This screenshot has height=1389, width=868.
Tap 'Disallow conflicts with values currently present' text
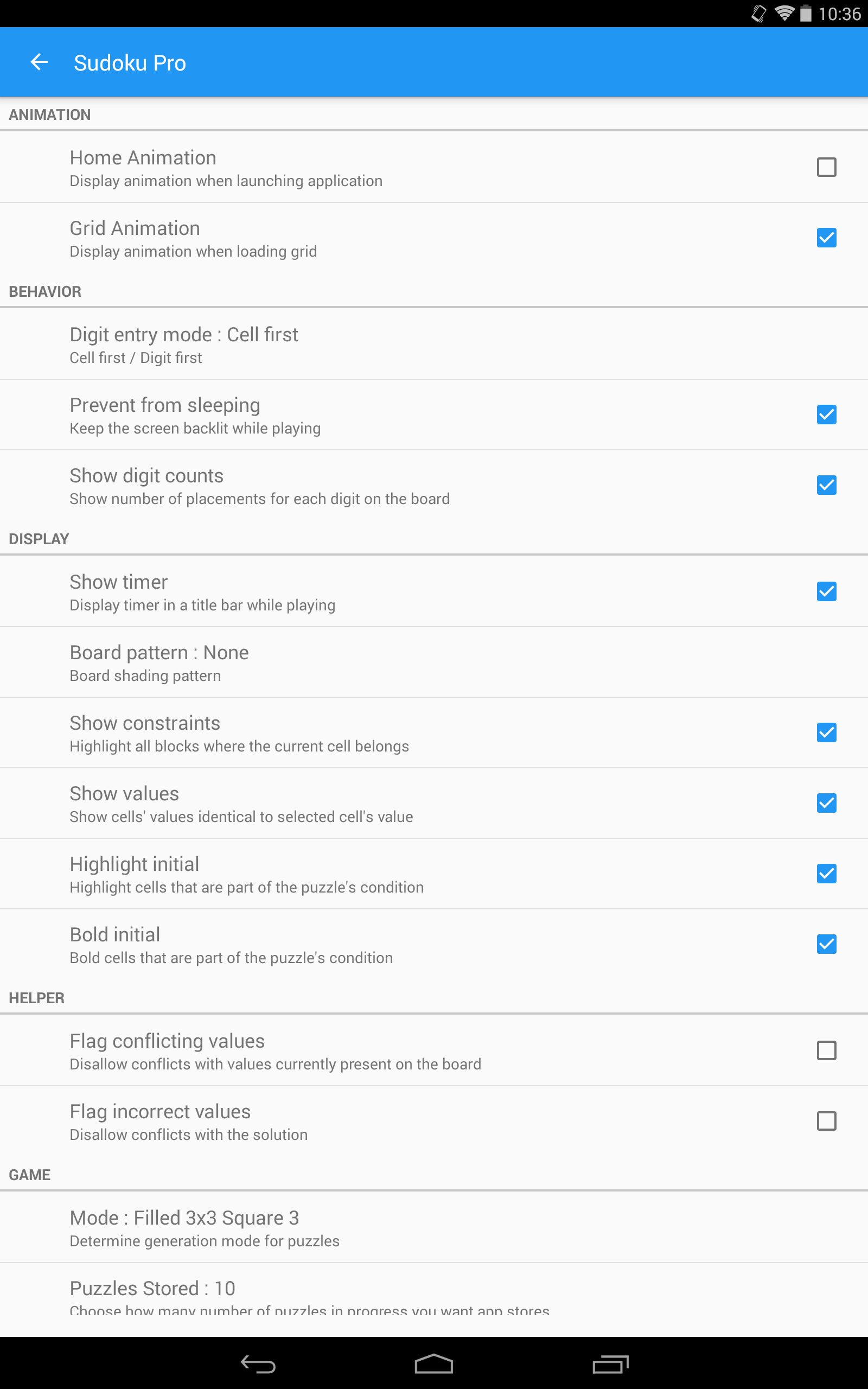point(276,1064)
